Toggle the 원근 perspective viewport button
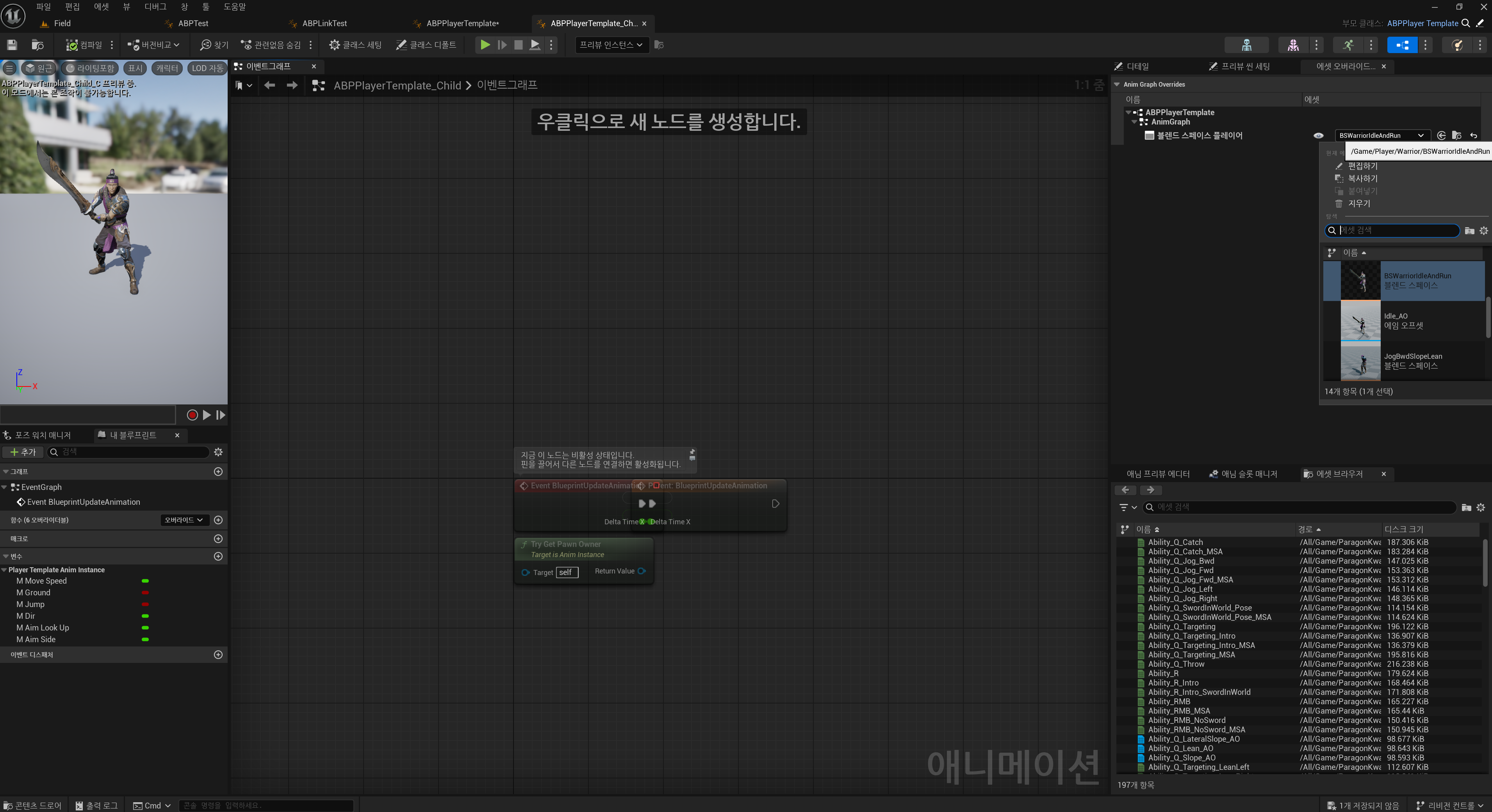The height and width of the screenshot is (812, 1492). pyautogui.click(x=38, y=68)
